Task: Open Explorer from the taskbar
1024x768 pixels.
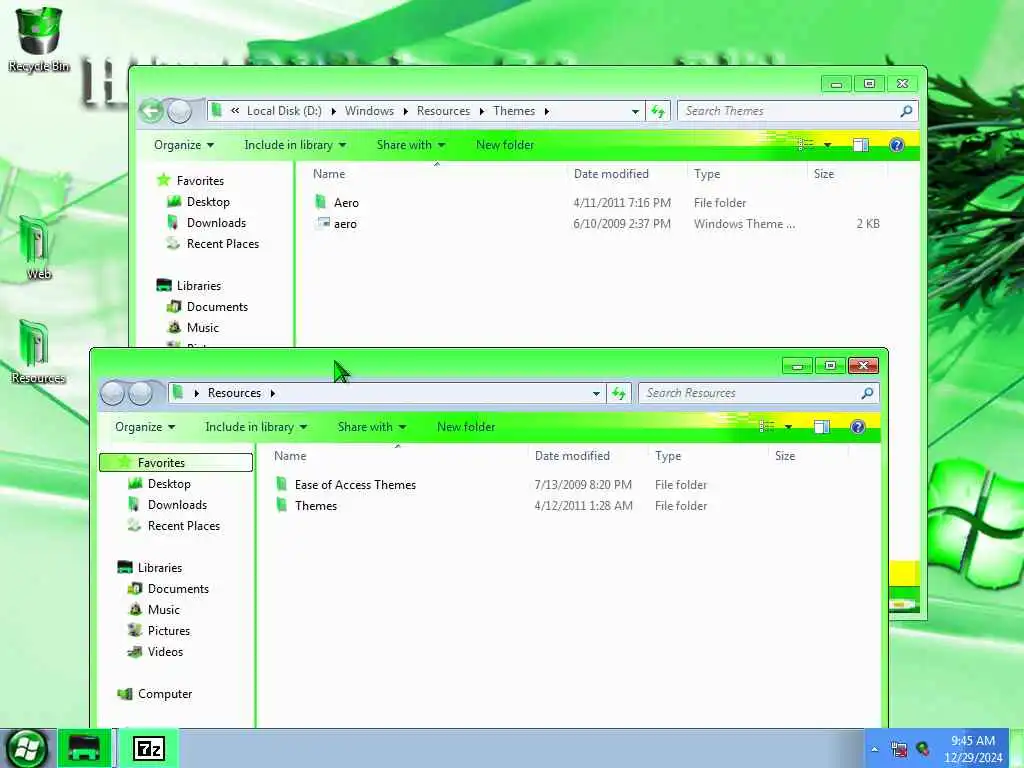Action: pyautogui.click(x=84, y=748)
